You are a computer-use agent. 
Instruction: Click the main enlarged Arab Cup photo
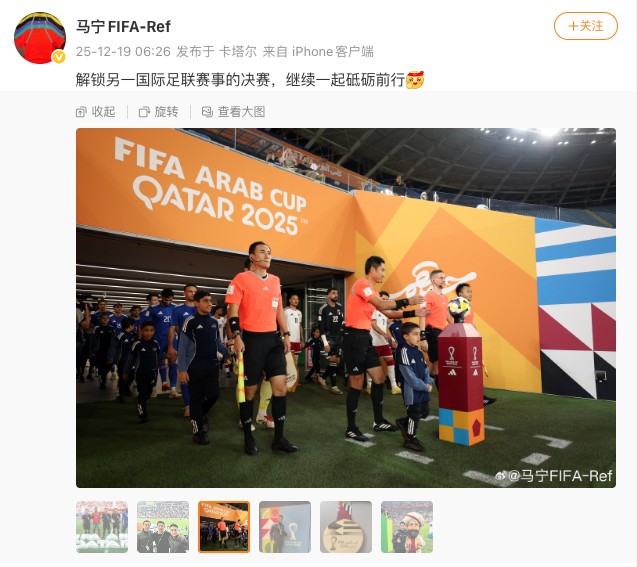coord(346,308)
